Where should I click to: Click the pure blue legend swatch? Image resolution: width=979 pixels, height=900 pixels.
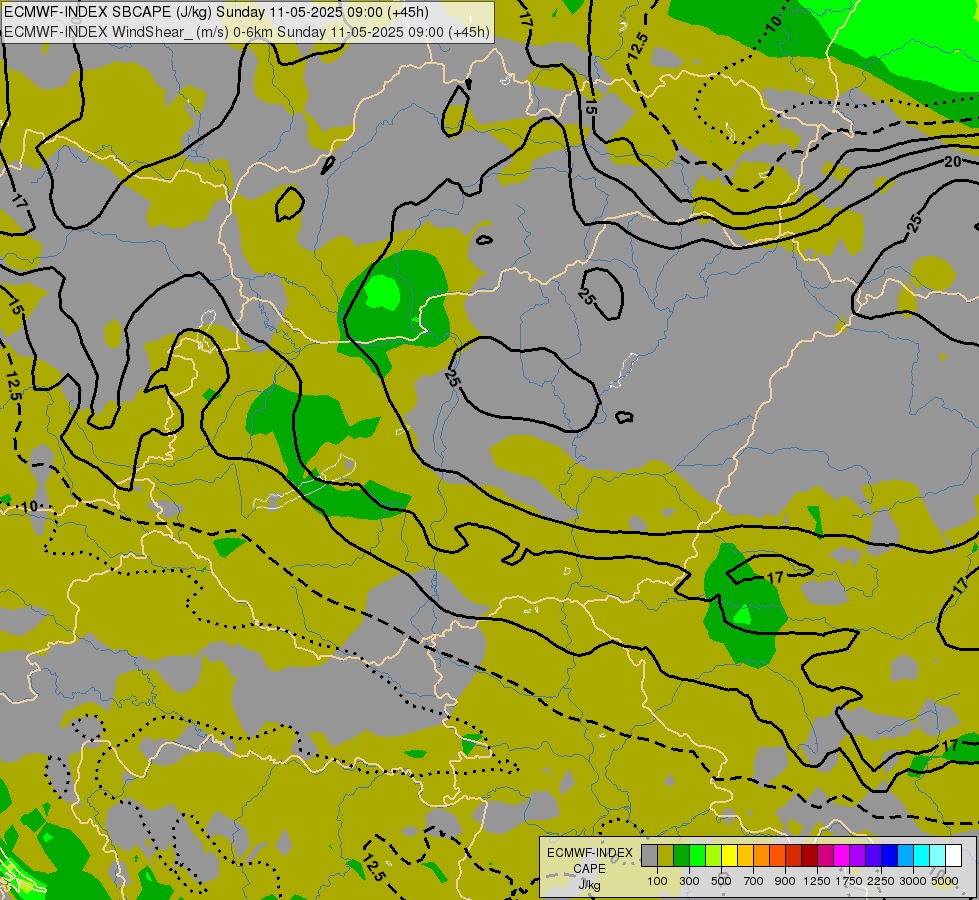[x=889, y=856]
